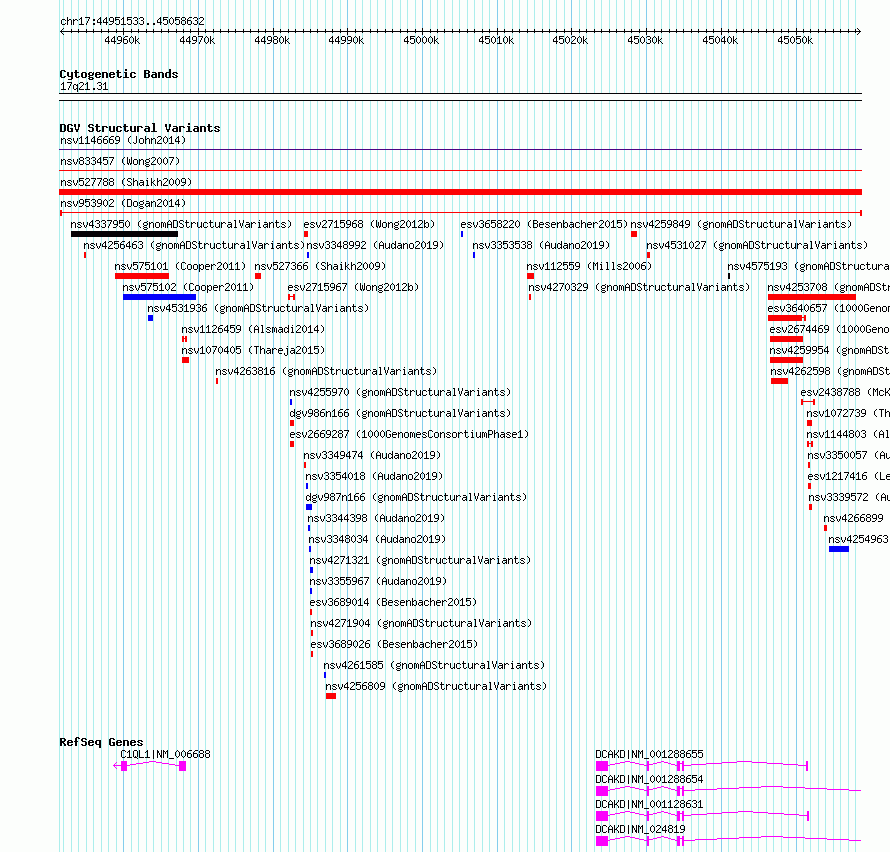
Task: Click nsv1144803 variant label
Action: (848, 434)
